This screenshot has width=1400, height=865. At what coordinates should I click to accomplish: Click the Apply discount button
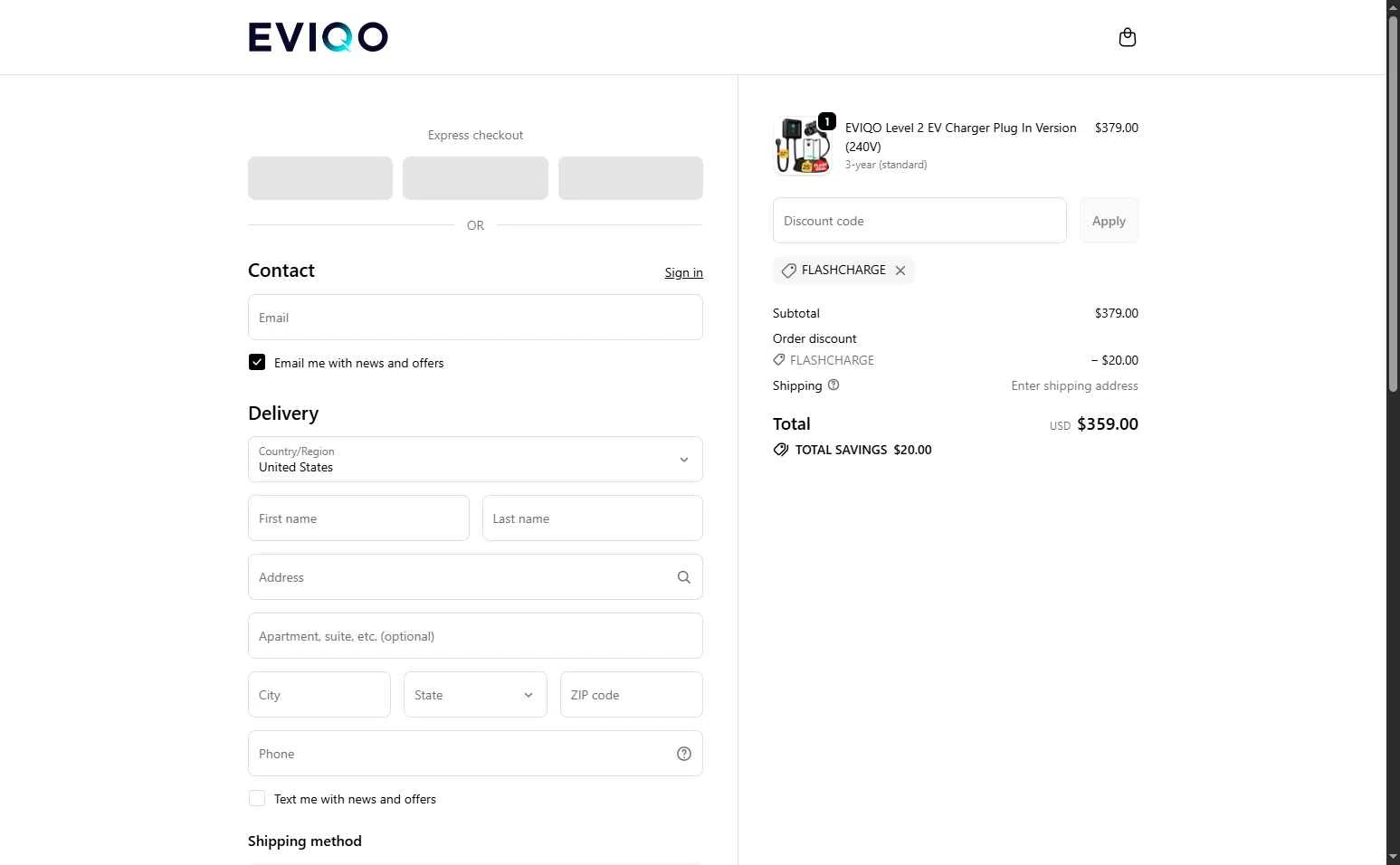coord(1109,221)
